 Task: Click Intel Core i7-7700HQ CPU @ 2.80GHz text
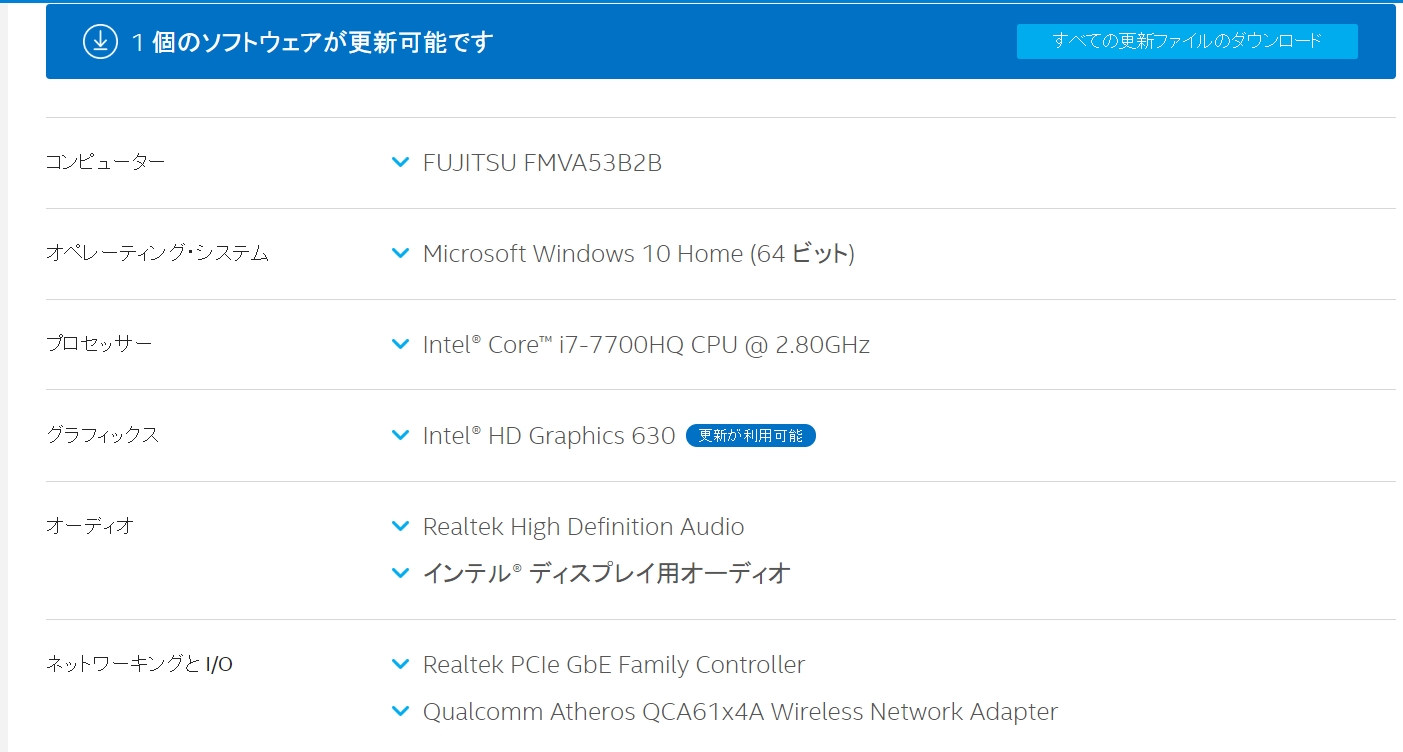[646, 345]
